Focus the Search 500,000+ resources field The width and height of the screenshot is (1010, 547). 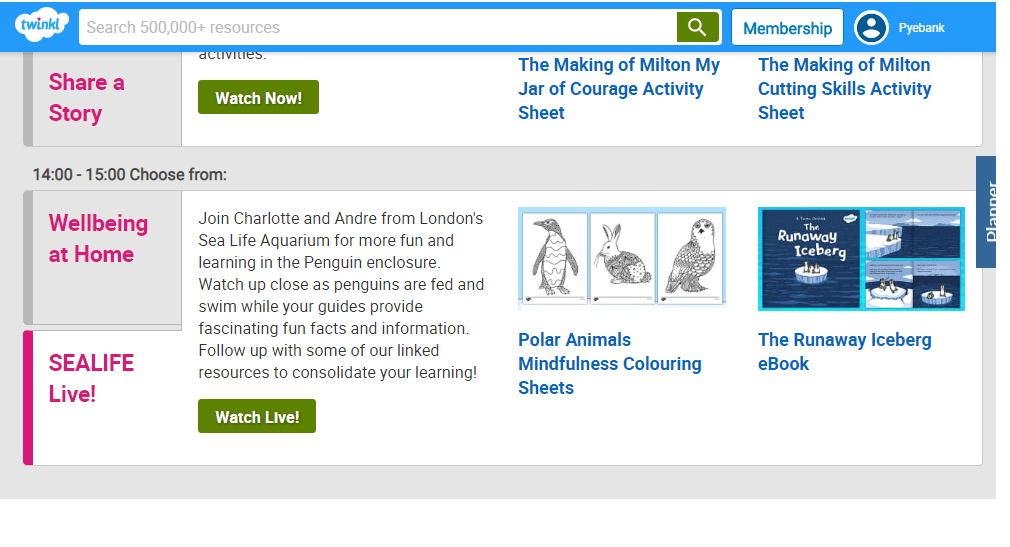tap(378, 28)
